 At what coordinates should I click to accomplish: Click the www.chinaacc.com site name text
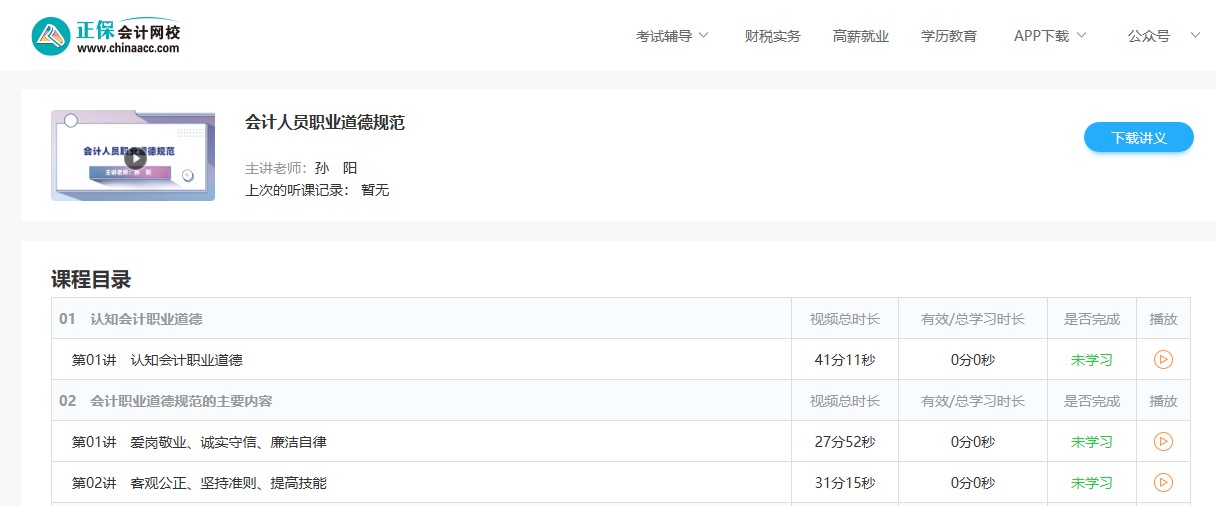pyautogui.click(x=128, y=48)
